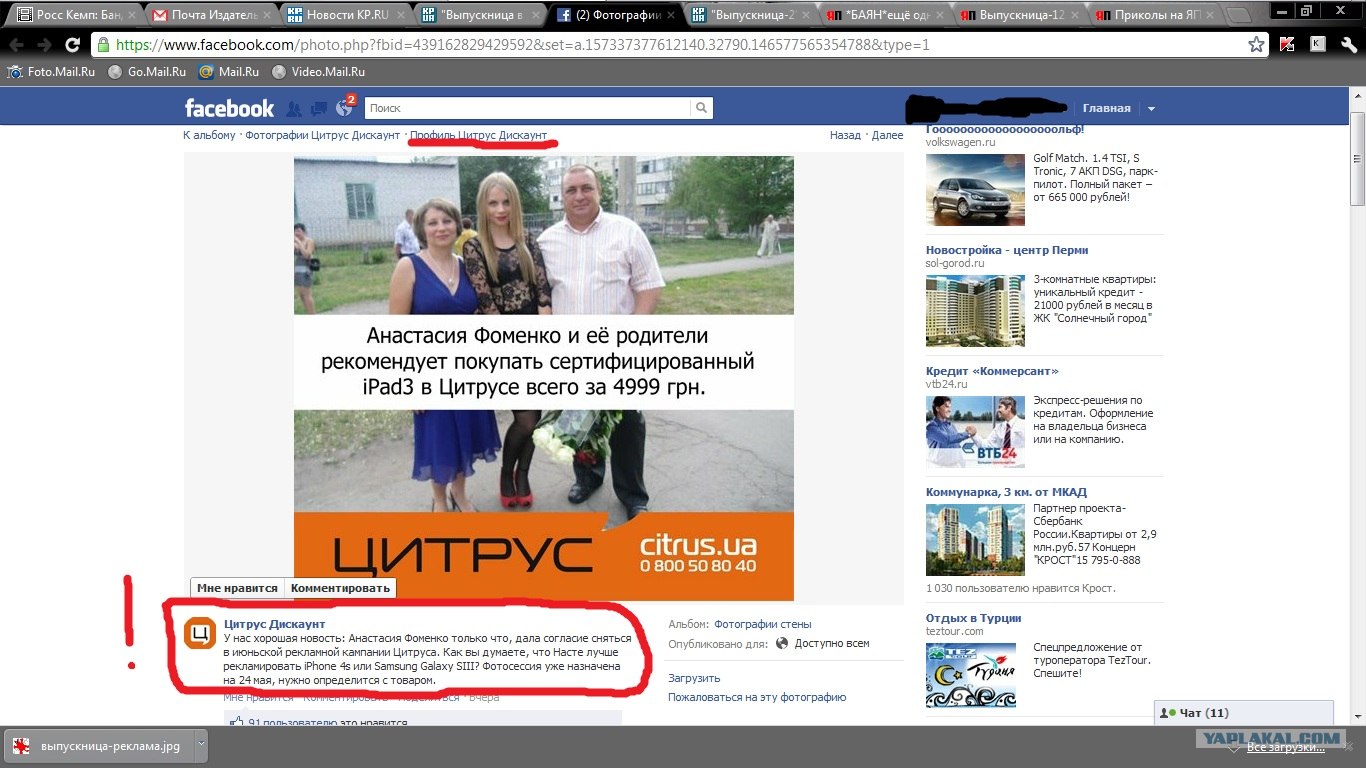This screenshot has width=1366, height=768.
Task: Switch to the Выпускница-12 tab
Action: click(x=1020, y=15)
